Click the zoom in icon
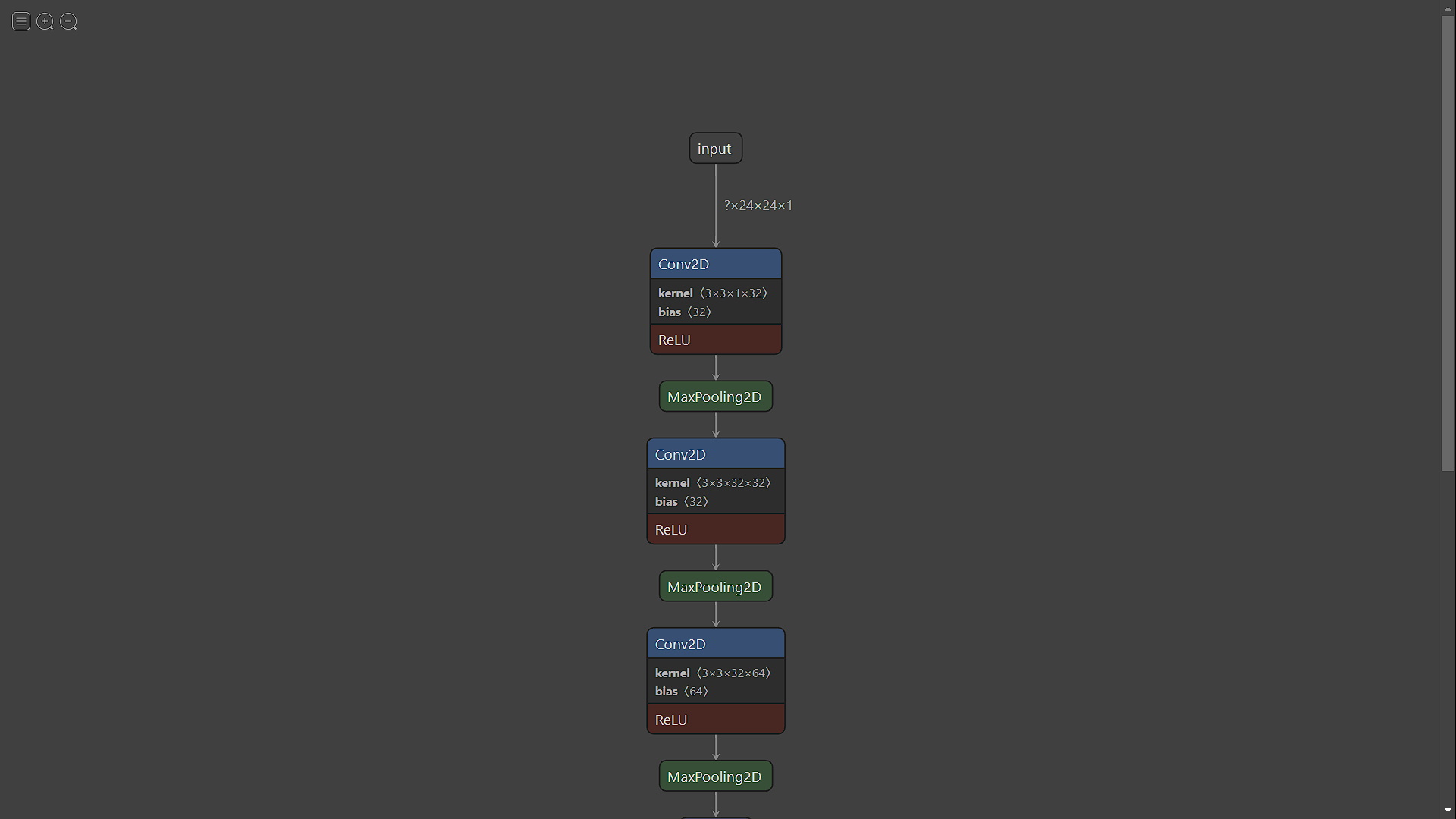The image size is (1456, 819). pos(45,21)
